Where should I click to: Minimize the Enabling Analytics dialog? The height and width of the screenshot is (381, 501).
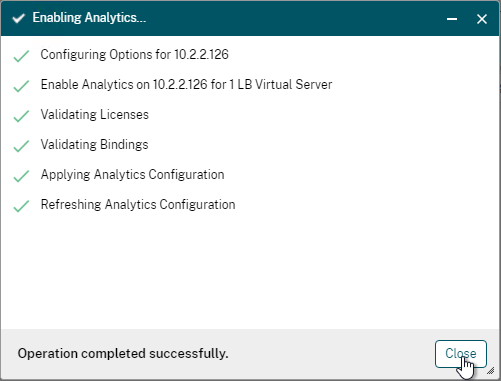click(452, 19)
